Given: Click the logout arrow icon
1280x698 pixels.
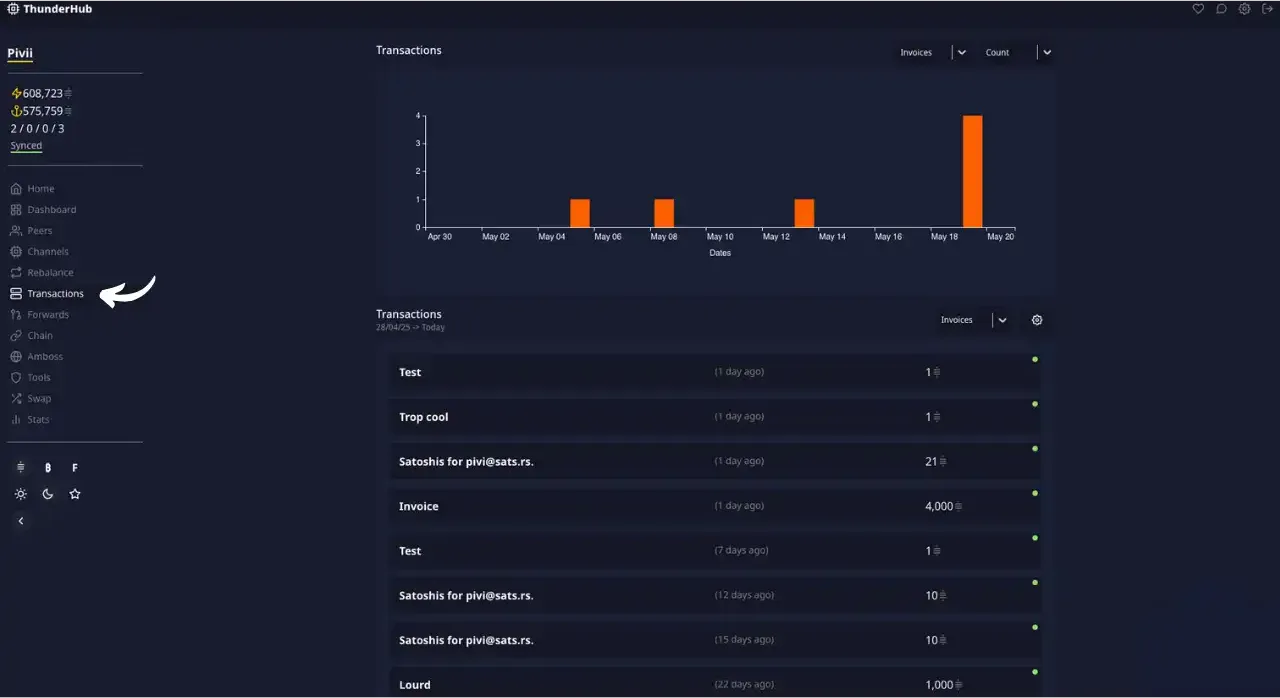Looking at the screenshot, I should [x=1267, y=8].
